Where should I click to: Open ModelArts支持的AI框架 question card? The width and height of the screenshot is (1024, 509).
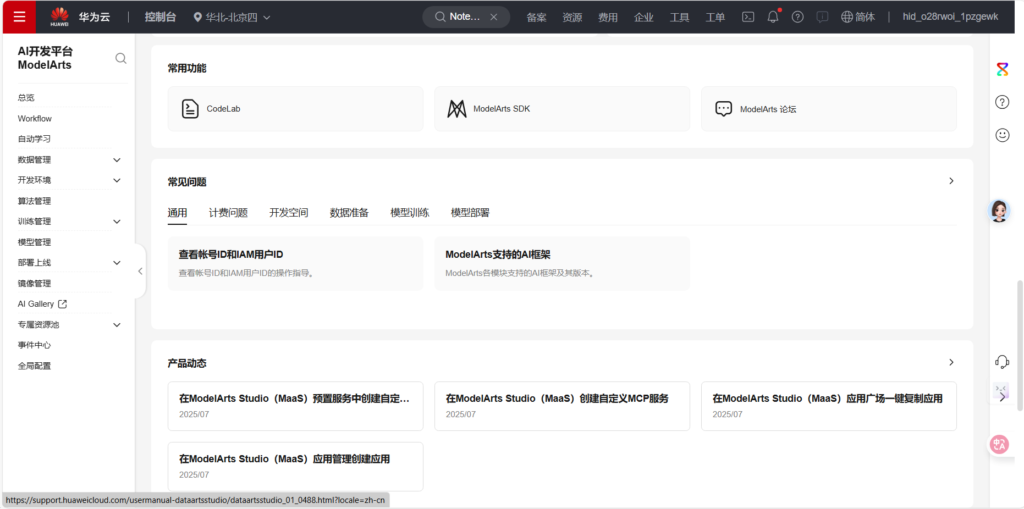point(562,263)
